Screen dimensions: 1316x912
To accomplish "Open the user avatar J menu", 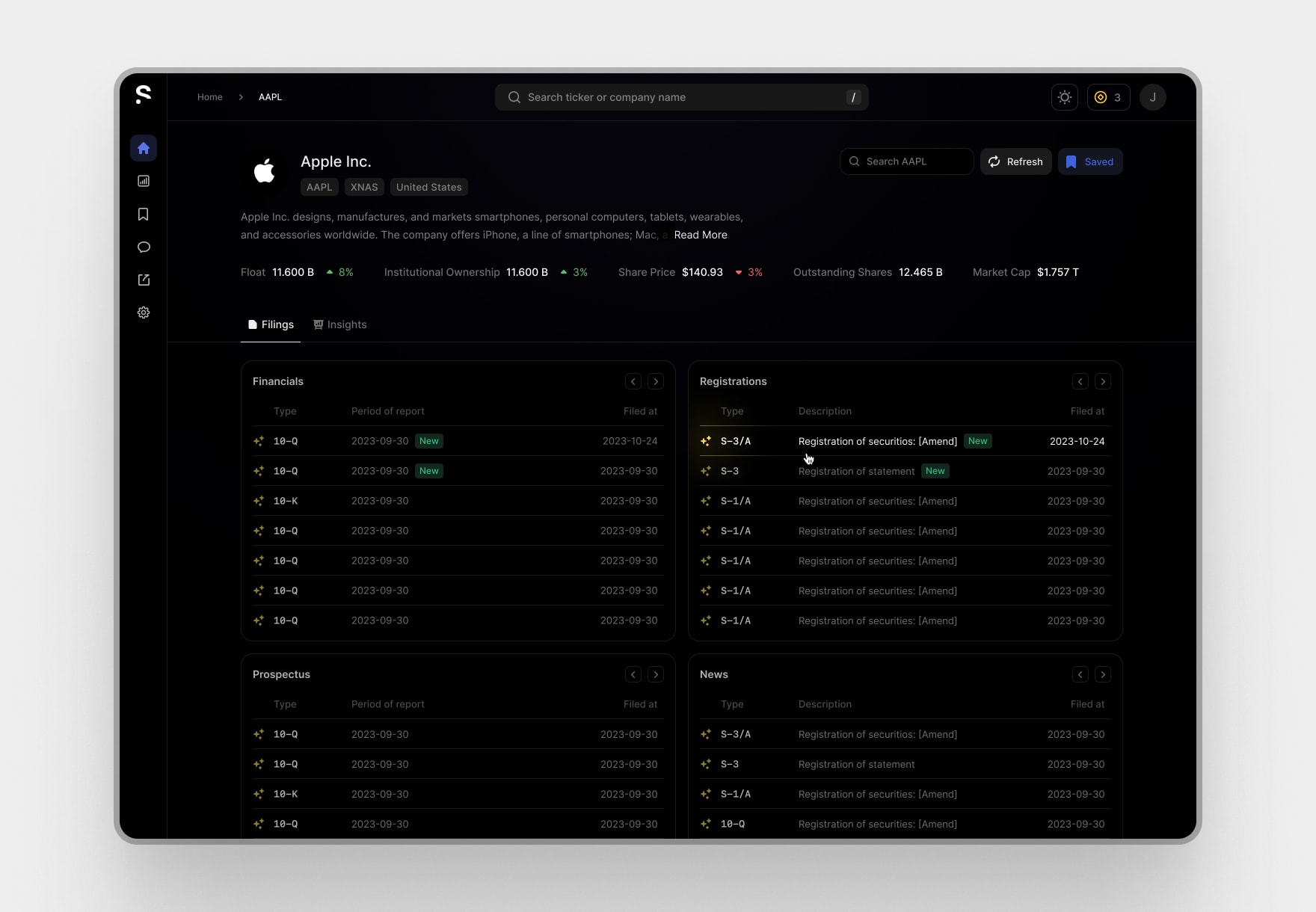I will point(1153,97).
